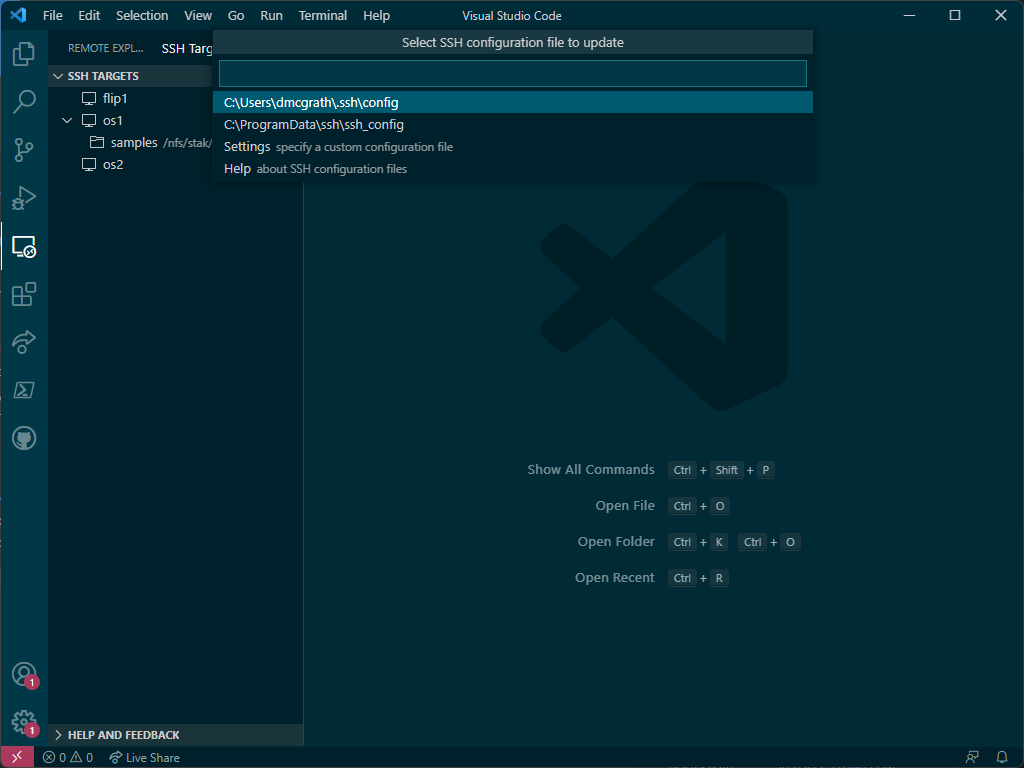Open Run and Debug view icon

pyautogui.click(x=24, y=198)
